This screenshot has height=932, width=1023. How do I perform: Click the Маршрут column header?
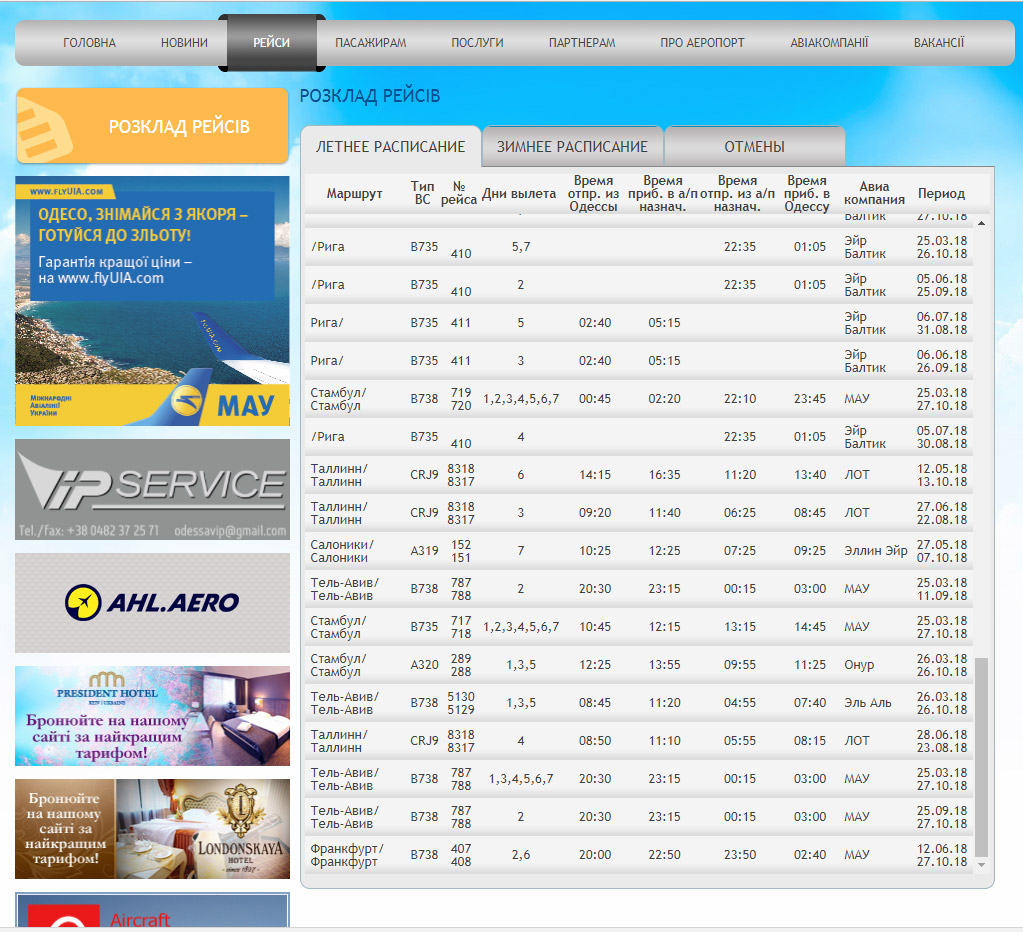pos(354,194)
